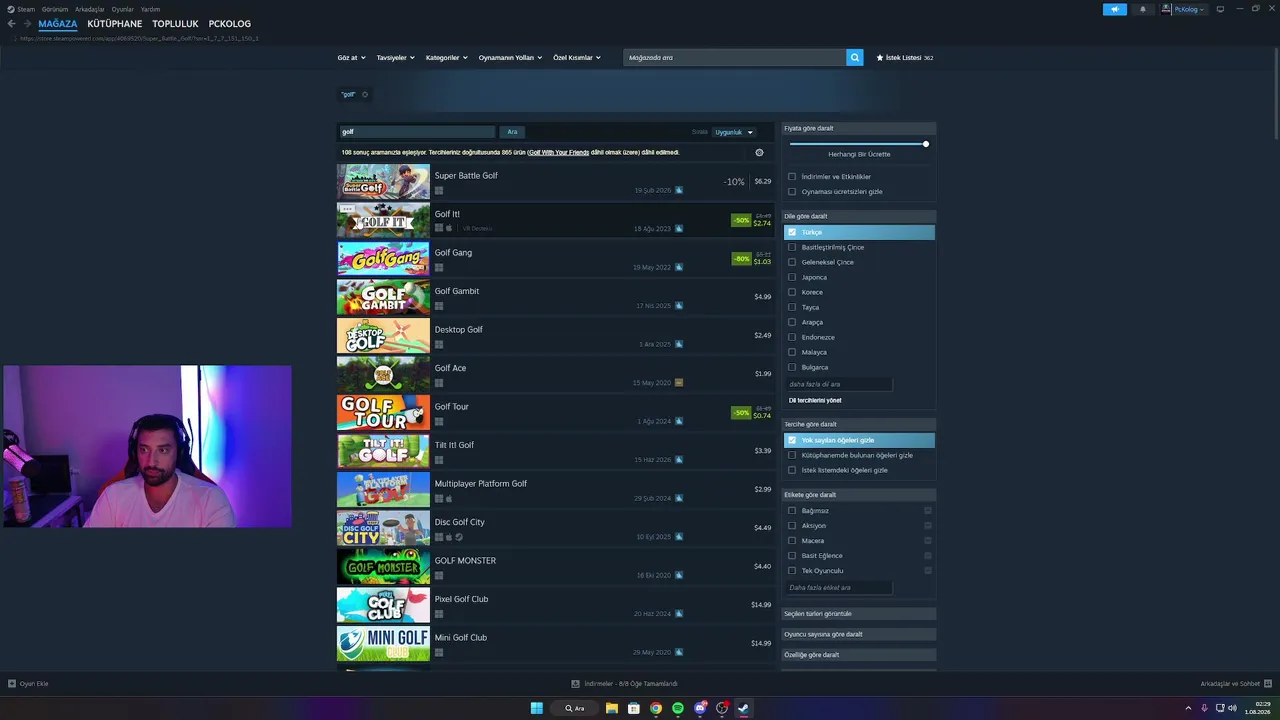Click the review icon on Golf Ace row
Screen dimensions: 1280x720
click(679, 382)
